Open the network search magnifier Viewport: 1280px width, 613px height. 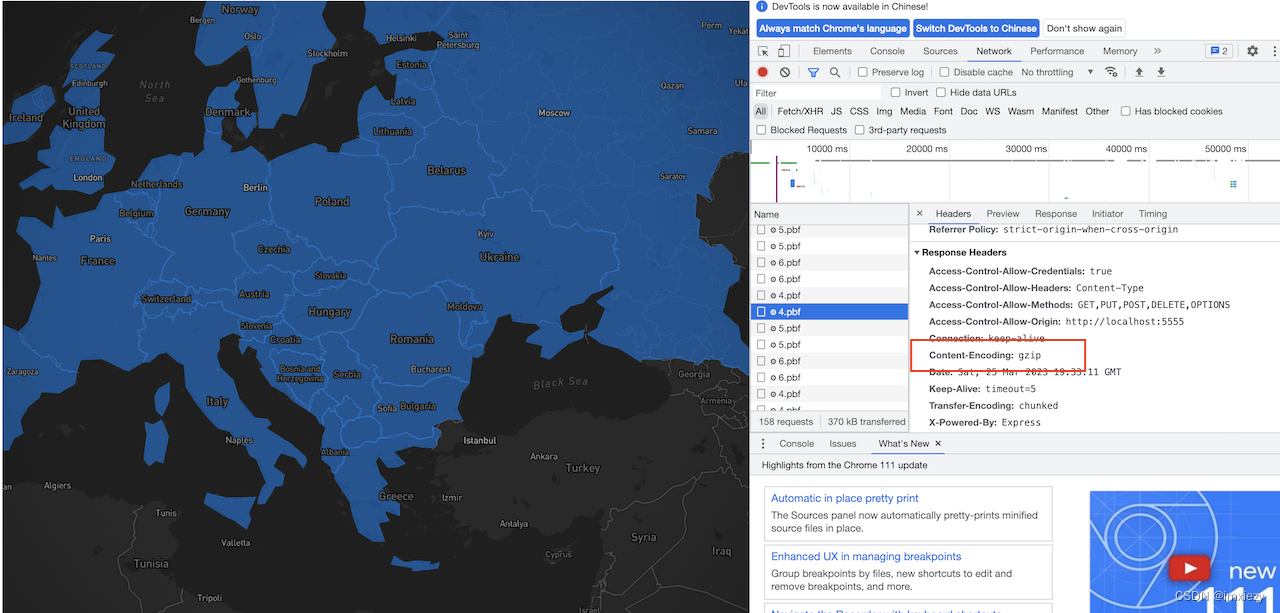pos(835,72)
